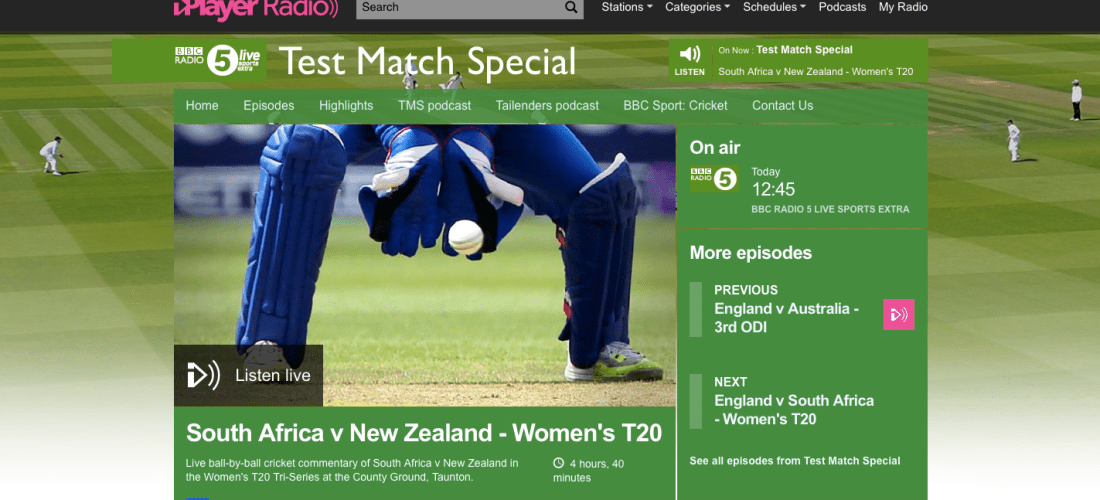
Task: Open the Podcasts page
Action: [x=842, y=7]
